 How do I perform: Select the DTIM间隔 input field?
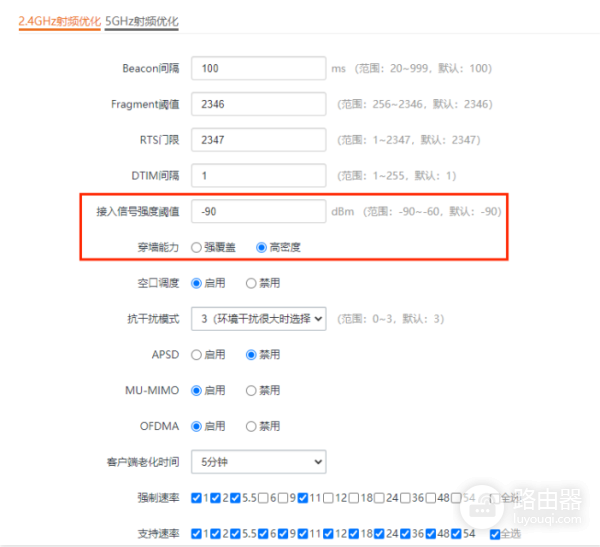coord(259,176)
